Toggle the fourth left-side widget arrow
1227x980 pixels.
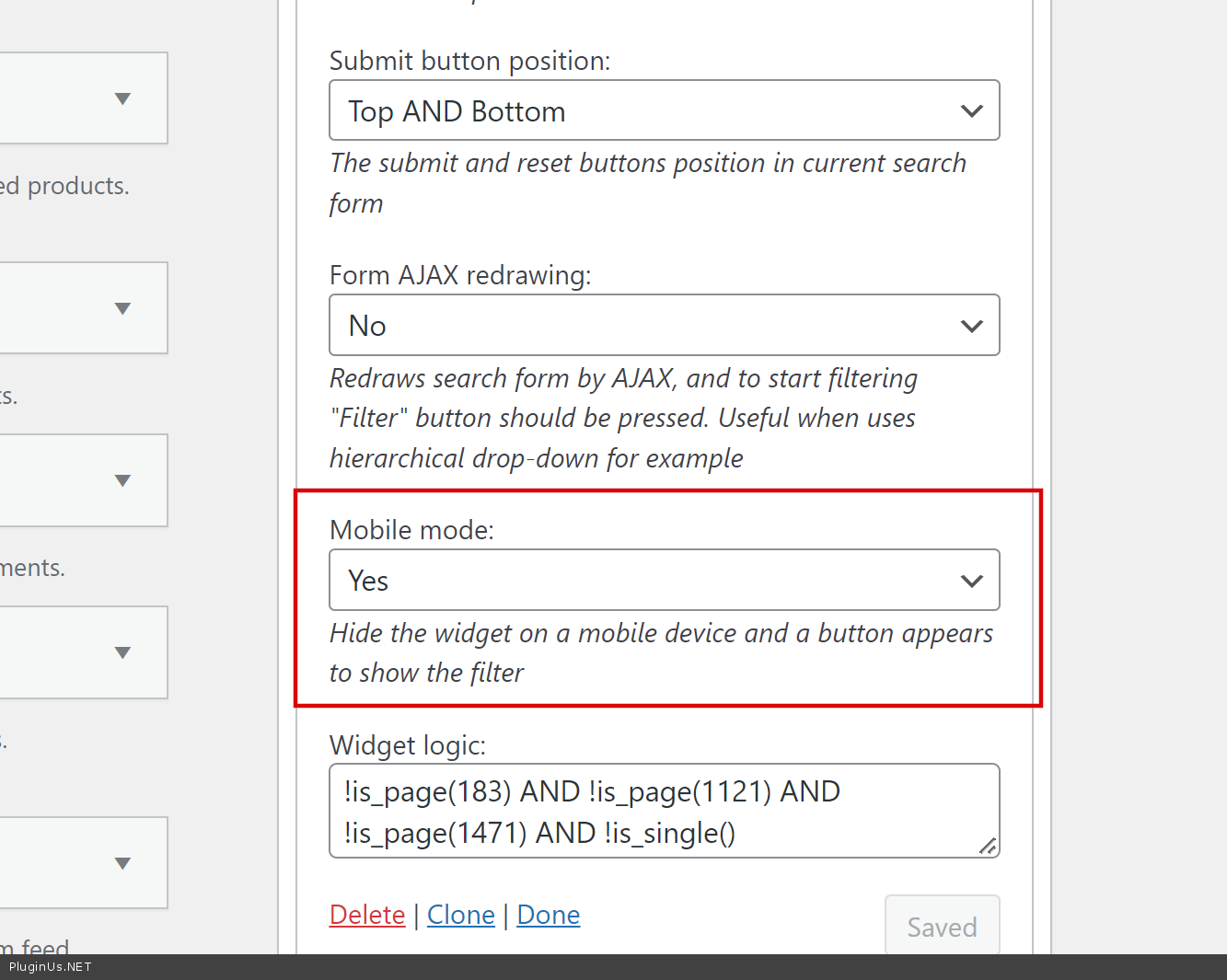click(x=122, y=652)
